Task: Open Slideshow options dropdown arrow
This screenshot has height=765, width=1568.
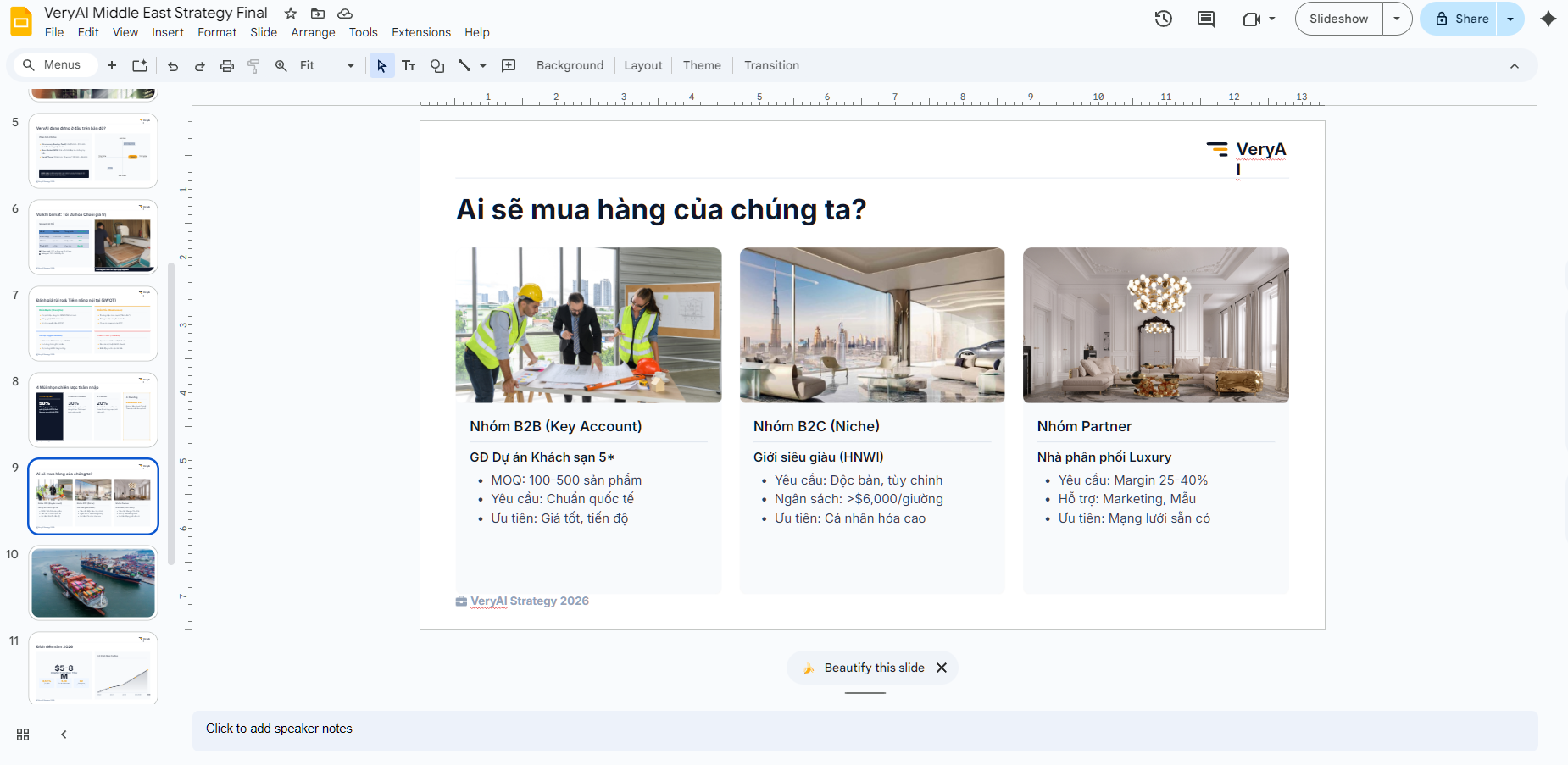Action: tap(1397, 19)
